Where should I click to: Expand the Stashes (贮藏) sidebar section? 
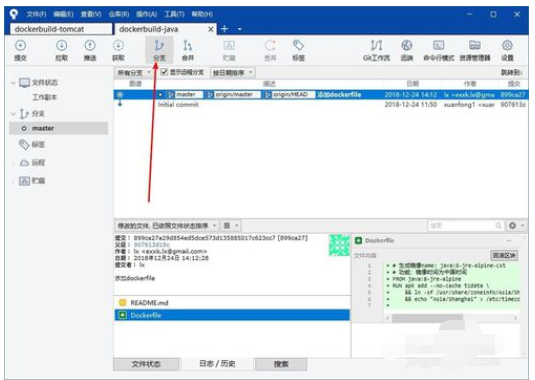tap(13, 181)
